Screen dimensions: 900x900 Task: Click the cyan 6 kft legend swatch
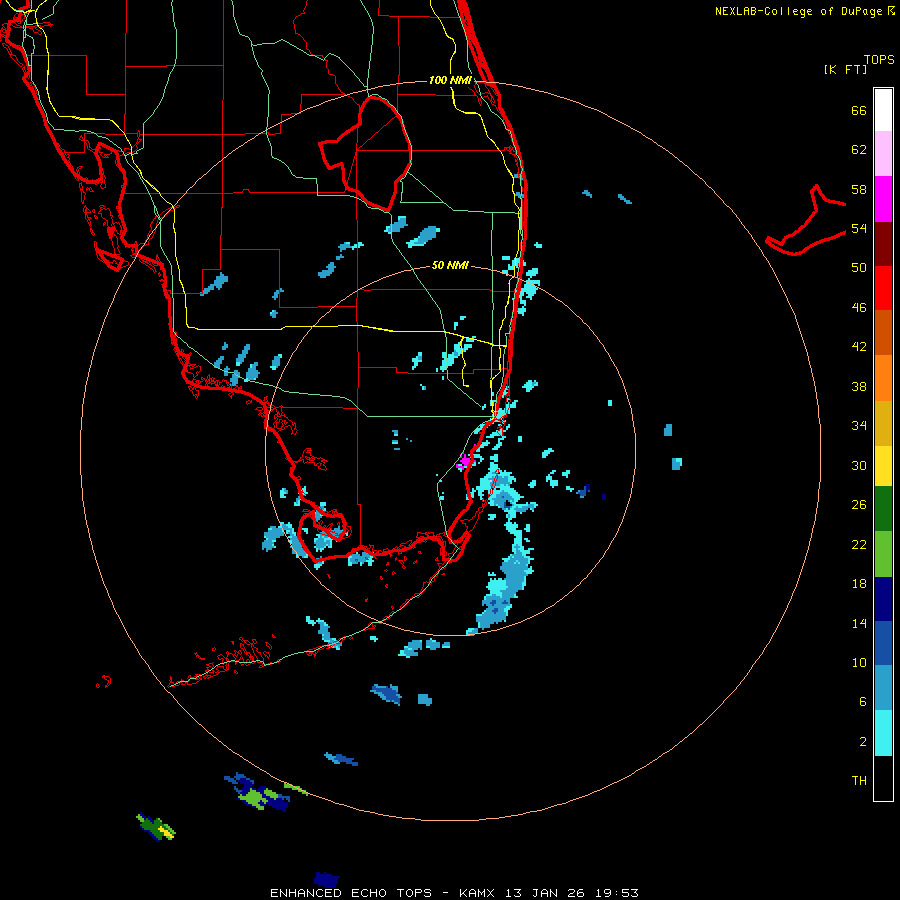(x=883, y=733)
